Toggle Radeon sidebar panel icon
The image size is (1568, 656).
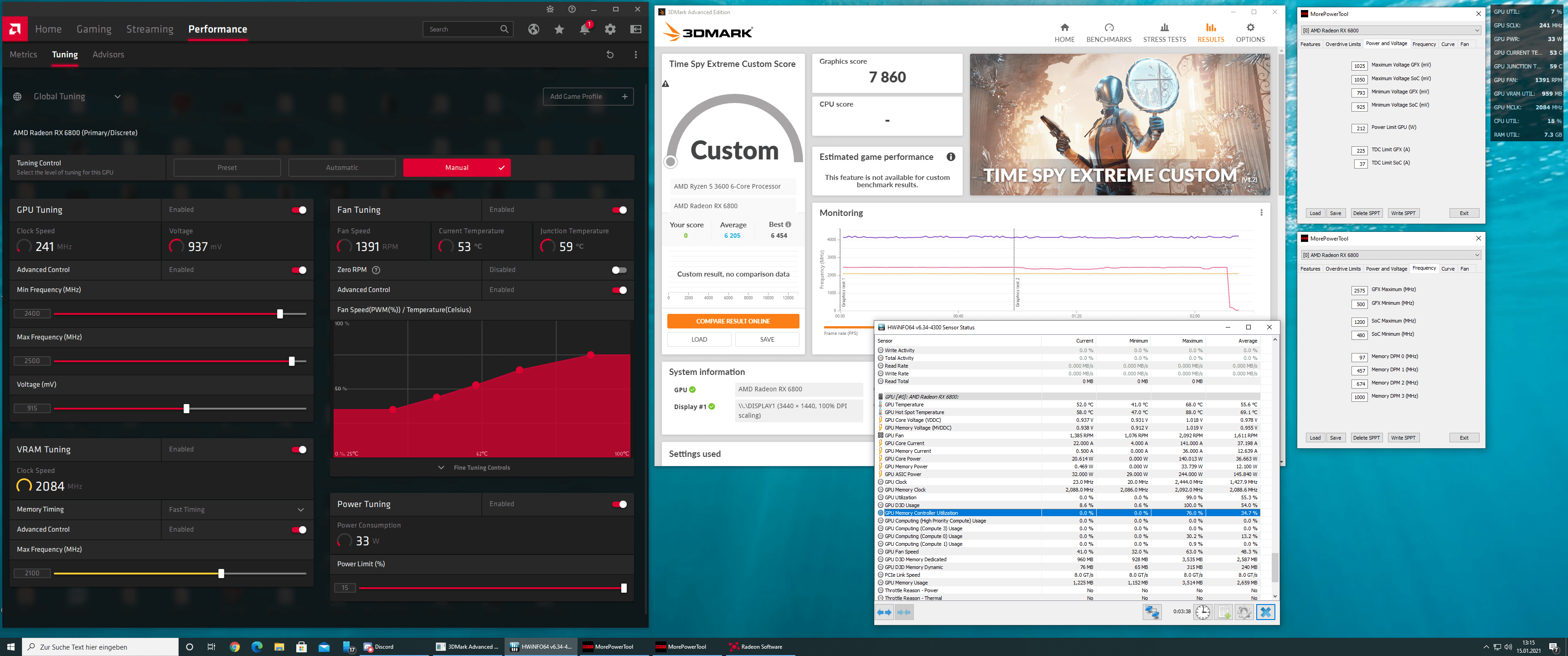(x=635, y=29)
